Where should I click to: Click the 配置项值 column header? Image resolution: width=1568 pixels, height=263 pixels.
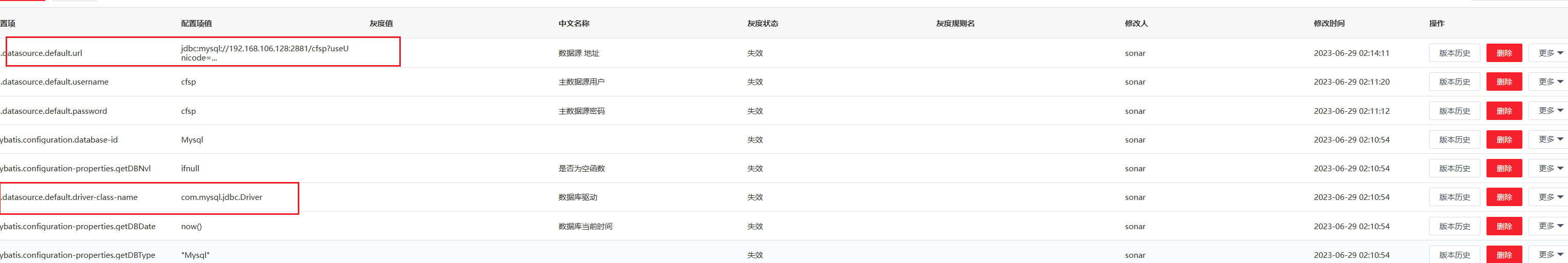196,23
